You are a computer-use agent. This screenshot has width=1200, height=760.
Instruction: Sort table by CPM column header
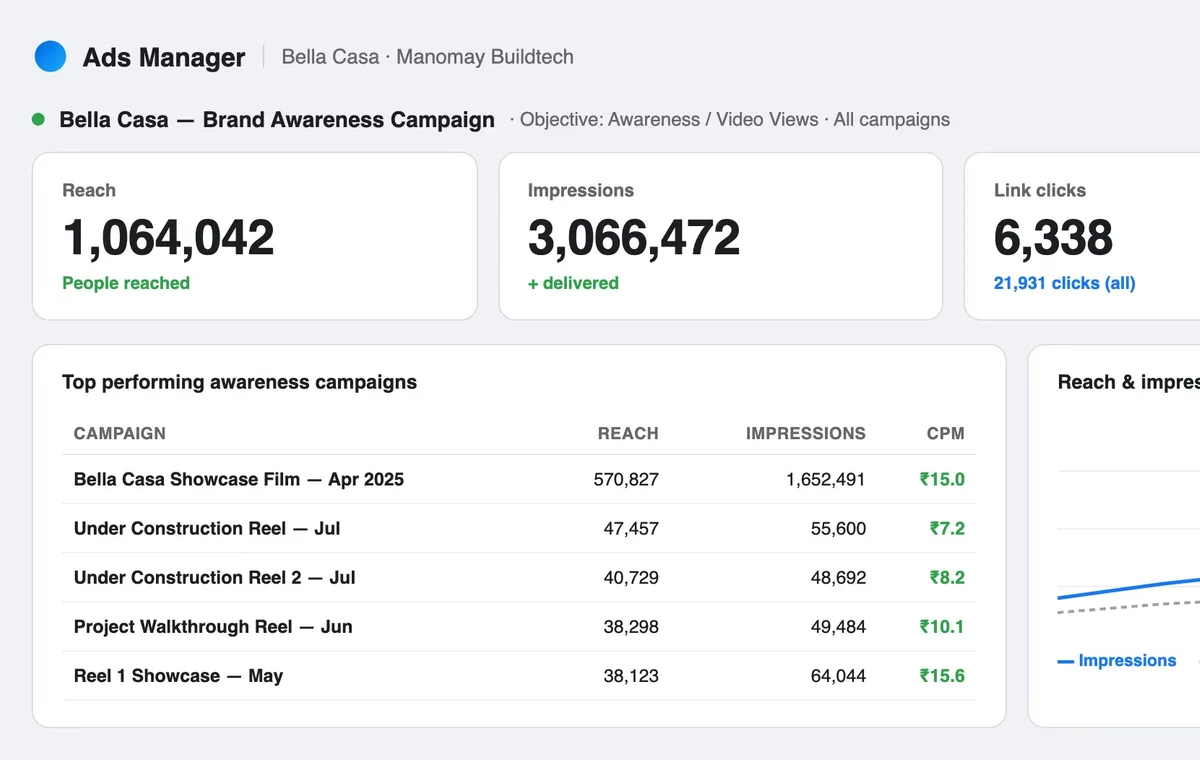click(946, 433)
